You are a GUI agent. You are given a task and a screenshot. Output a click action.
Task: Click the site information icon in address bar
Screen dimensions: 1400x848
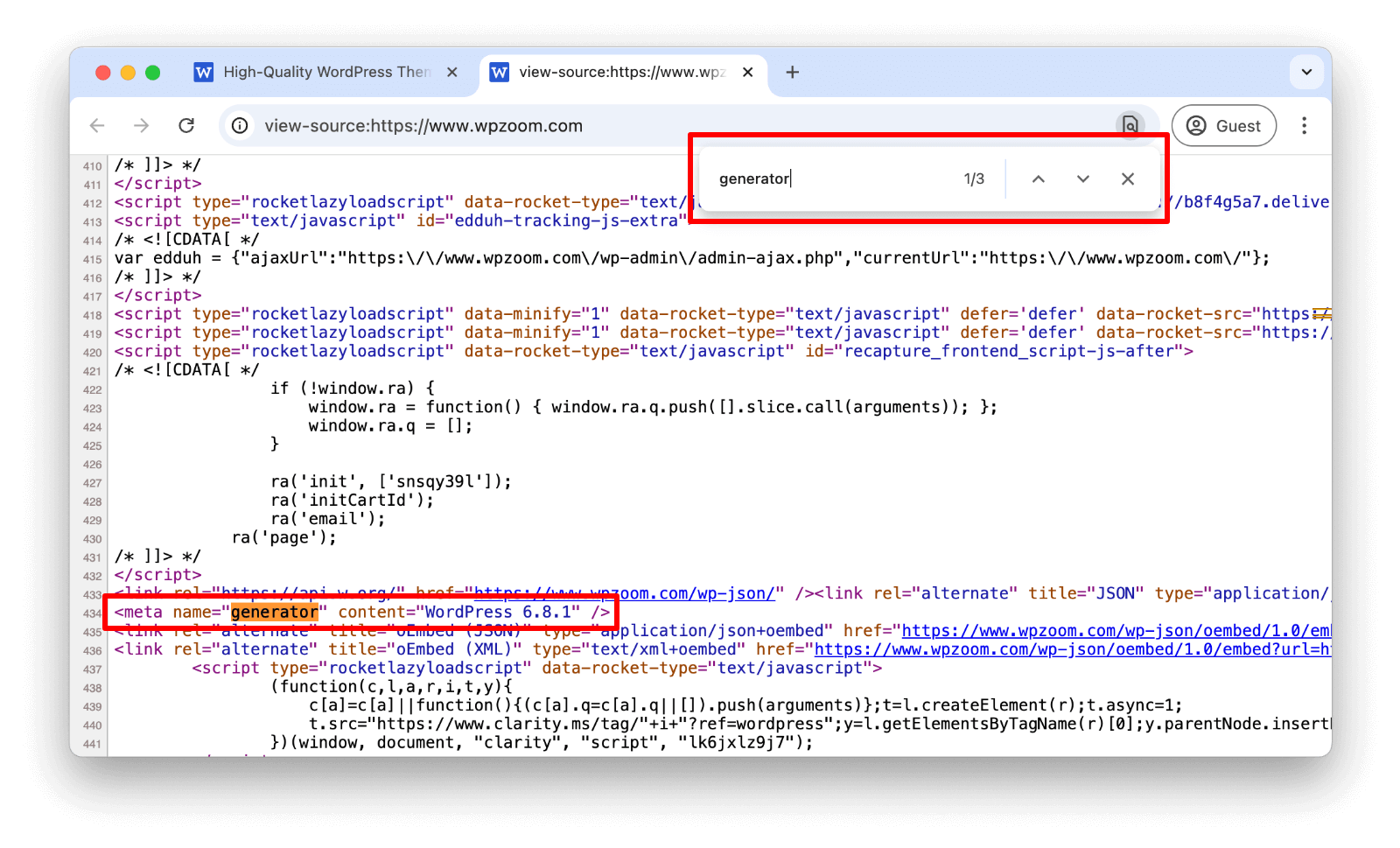pyautogui.click(x=239, y=125)
